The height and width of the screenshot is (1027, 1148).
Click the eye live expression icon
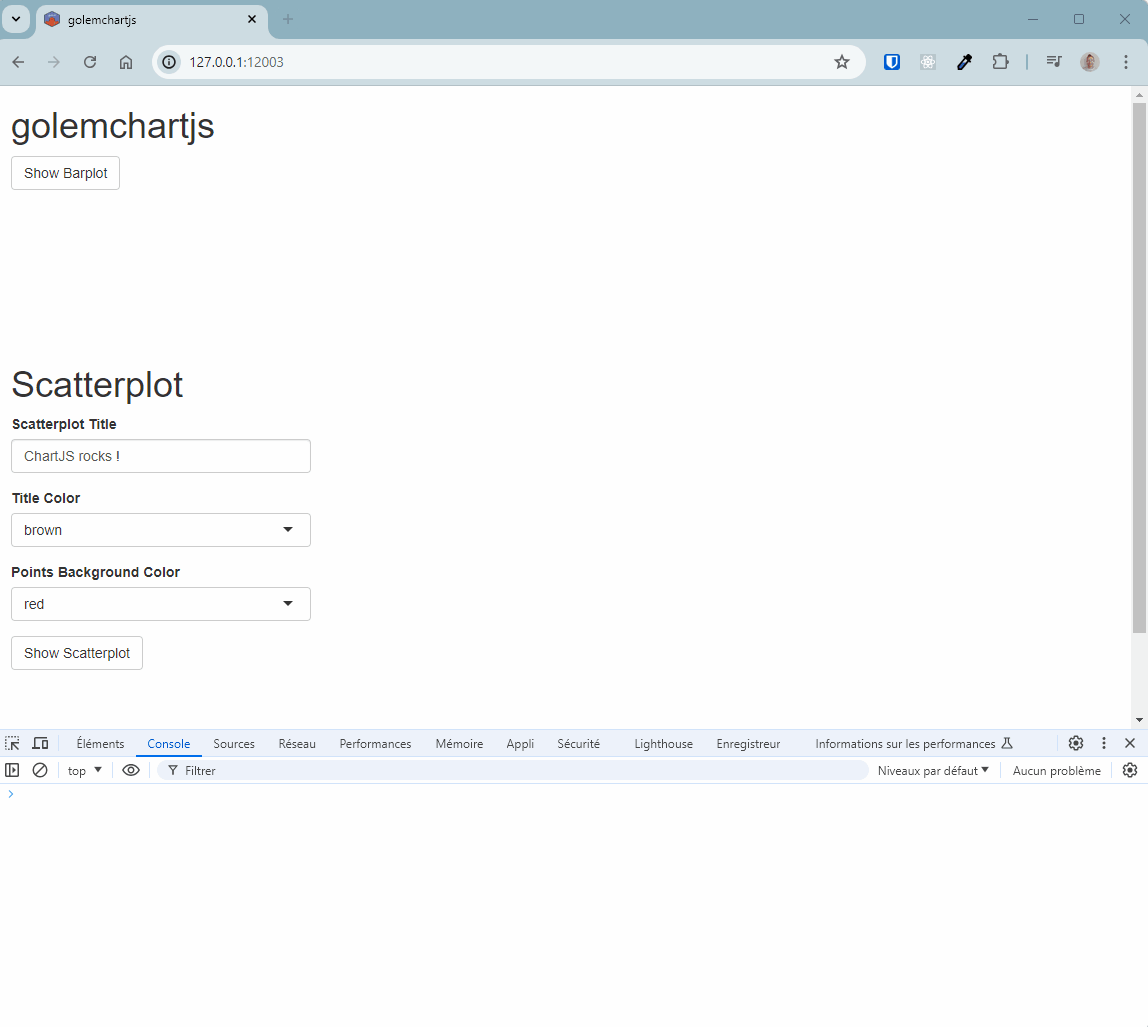click(131, 770)
